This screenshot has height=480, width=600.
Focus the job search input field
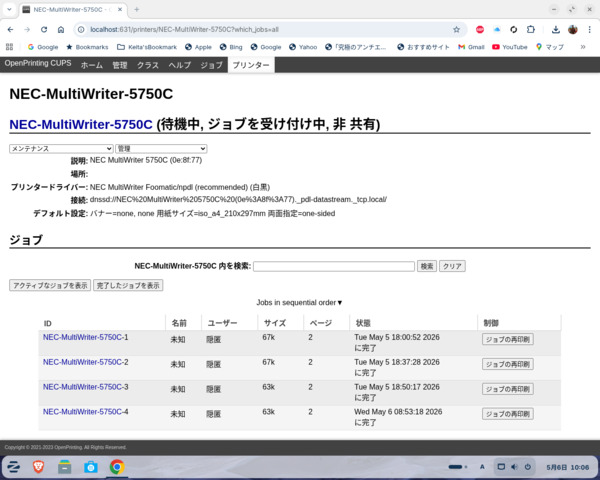click(x=334, y=266)
